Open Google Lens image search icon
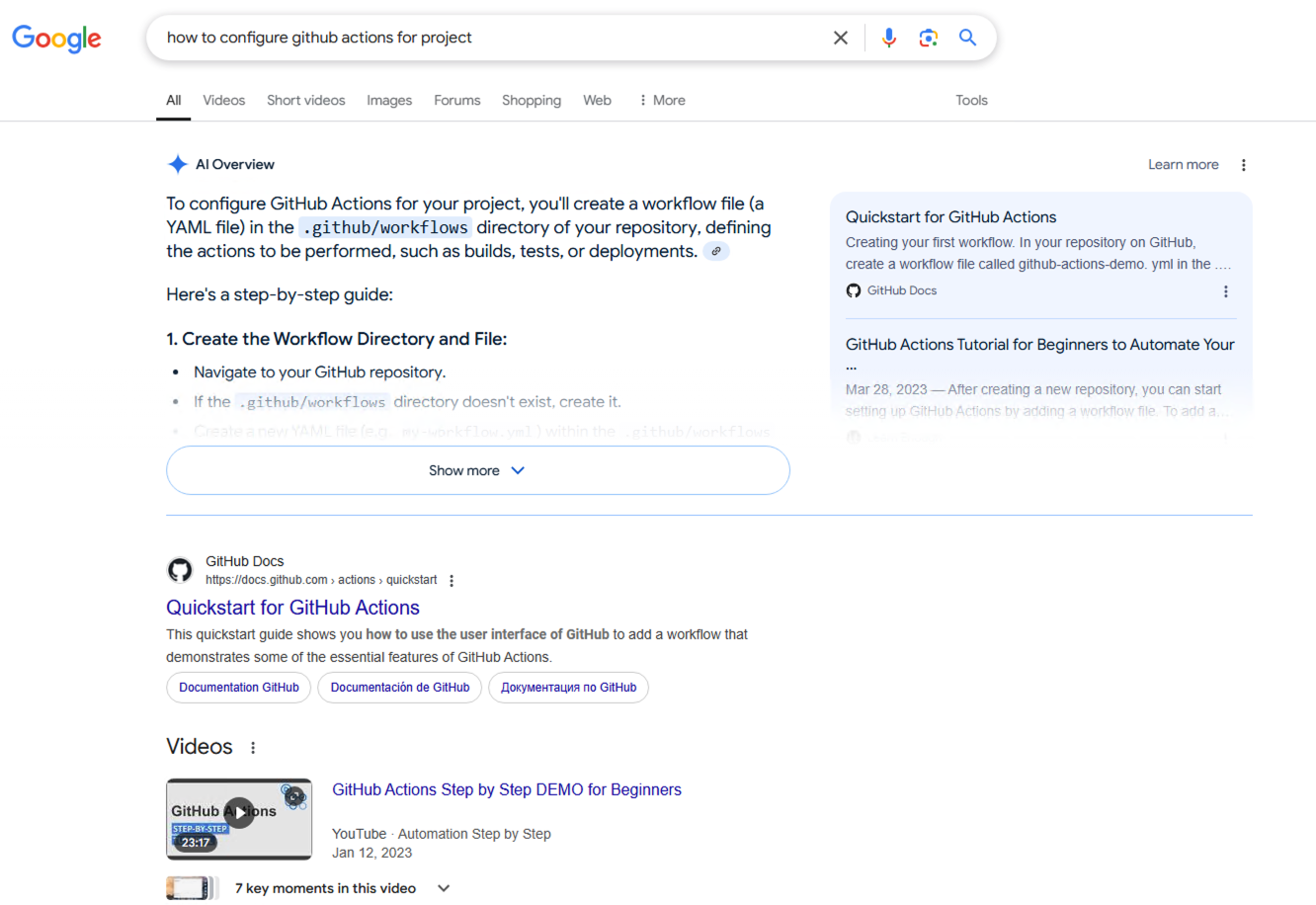Viewport: 1316px width, 905px height. (928, 38)
